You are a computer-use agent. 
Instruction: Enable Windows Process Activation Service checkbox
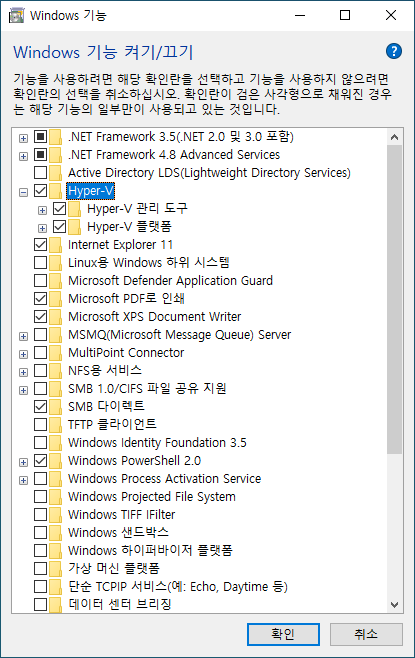40,478
